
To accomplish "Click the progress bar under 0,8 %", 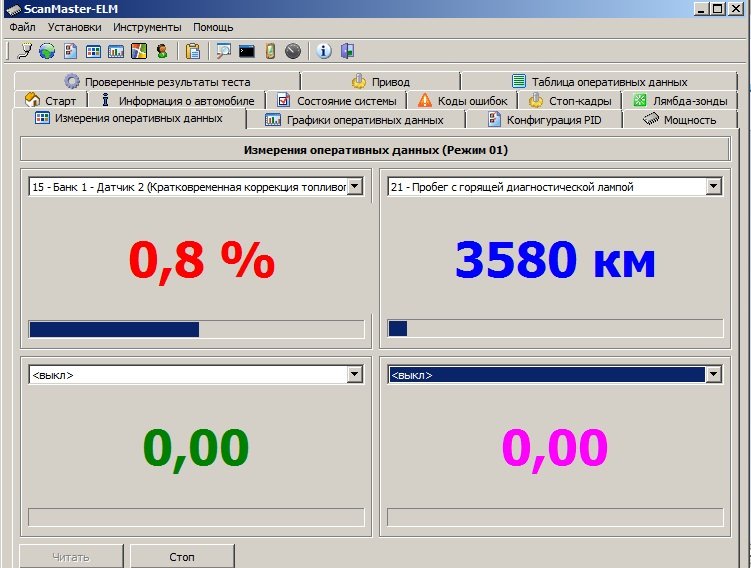I will tap(196, 330).
